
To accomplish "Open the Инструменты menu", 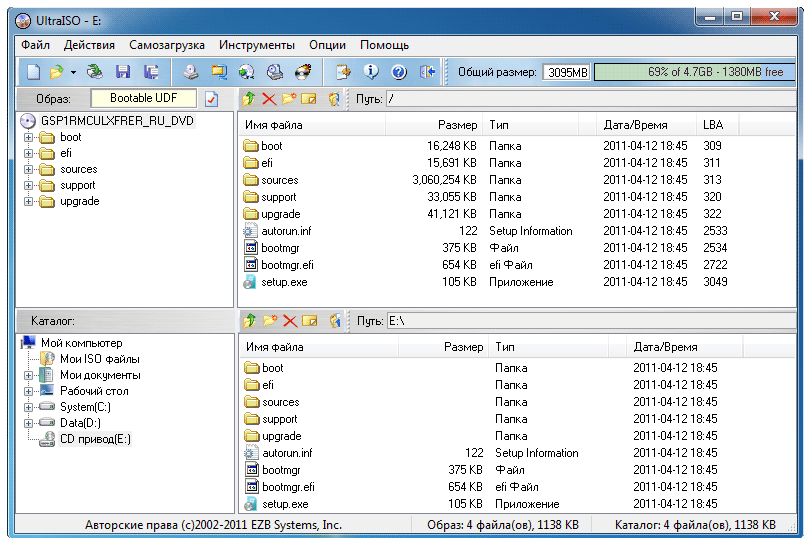I will 257,45.
